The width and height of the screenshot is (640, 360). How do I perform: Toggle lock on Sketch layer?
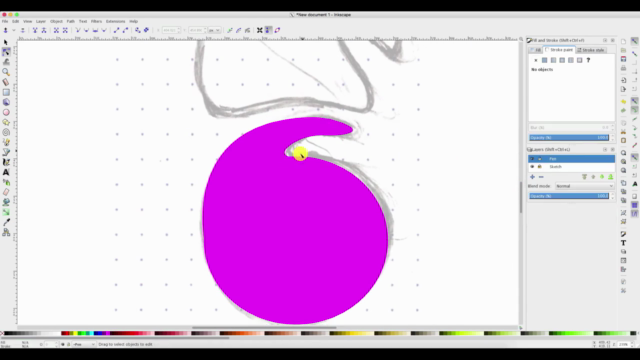coord(540,167)
